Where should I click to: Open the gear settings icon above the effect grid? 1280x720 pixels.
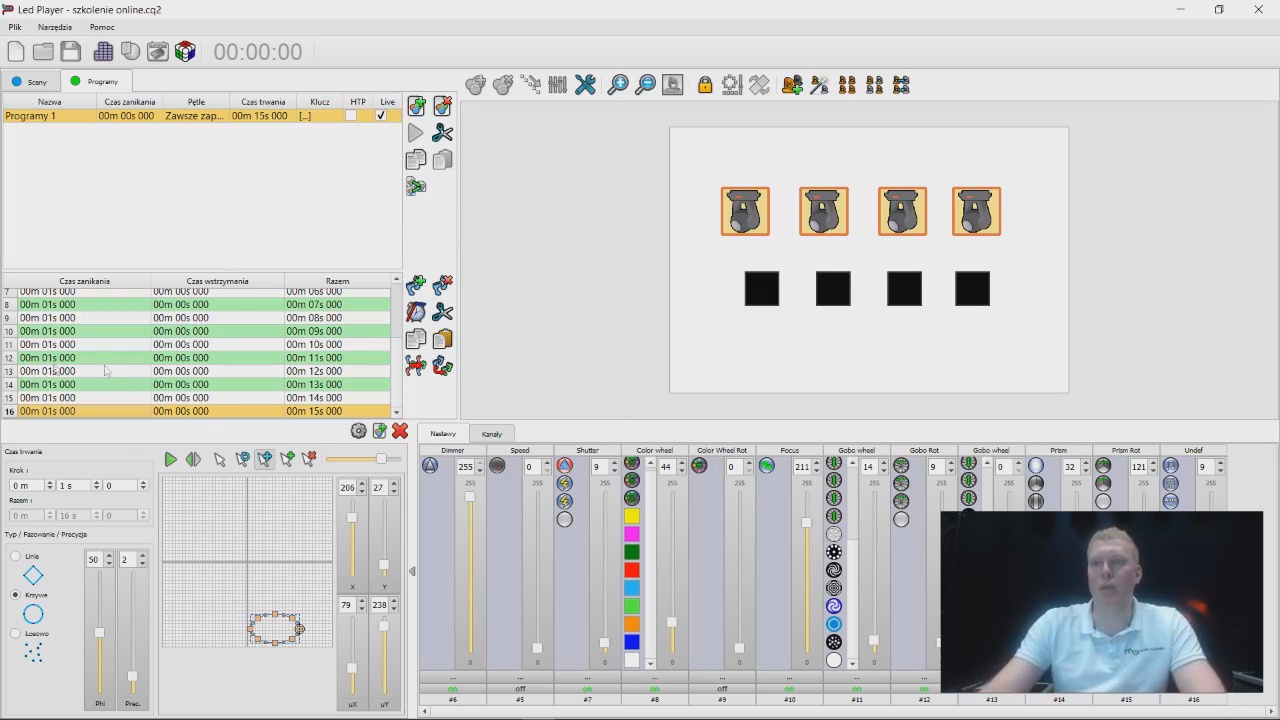pos(358,431)
